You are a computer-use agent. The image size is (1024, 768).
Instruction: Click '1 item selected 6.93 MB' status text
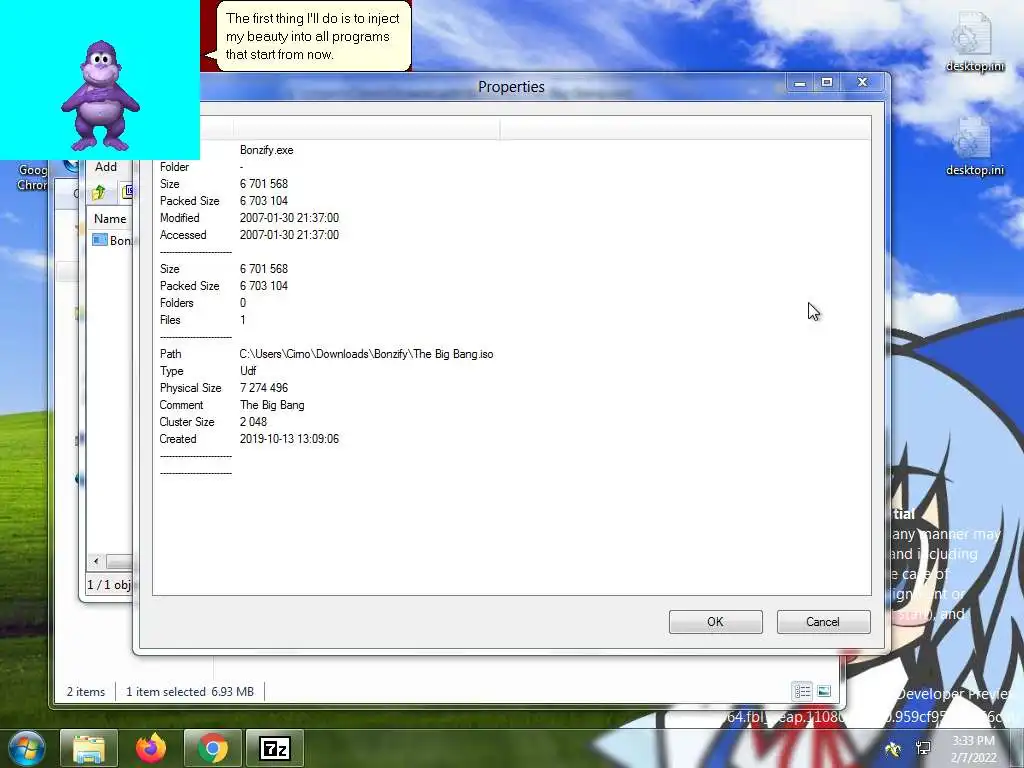click(x=190, y=692)
